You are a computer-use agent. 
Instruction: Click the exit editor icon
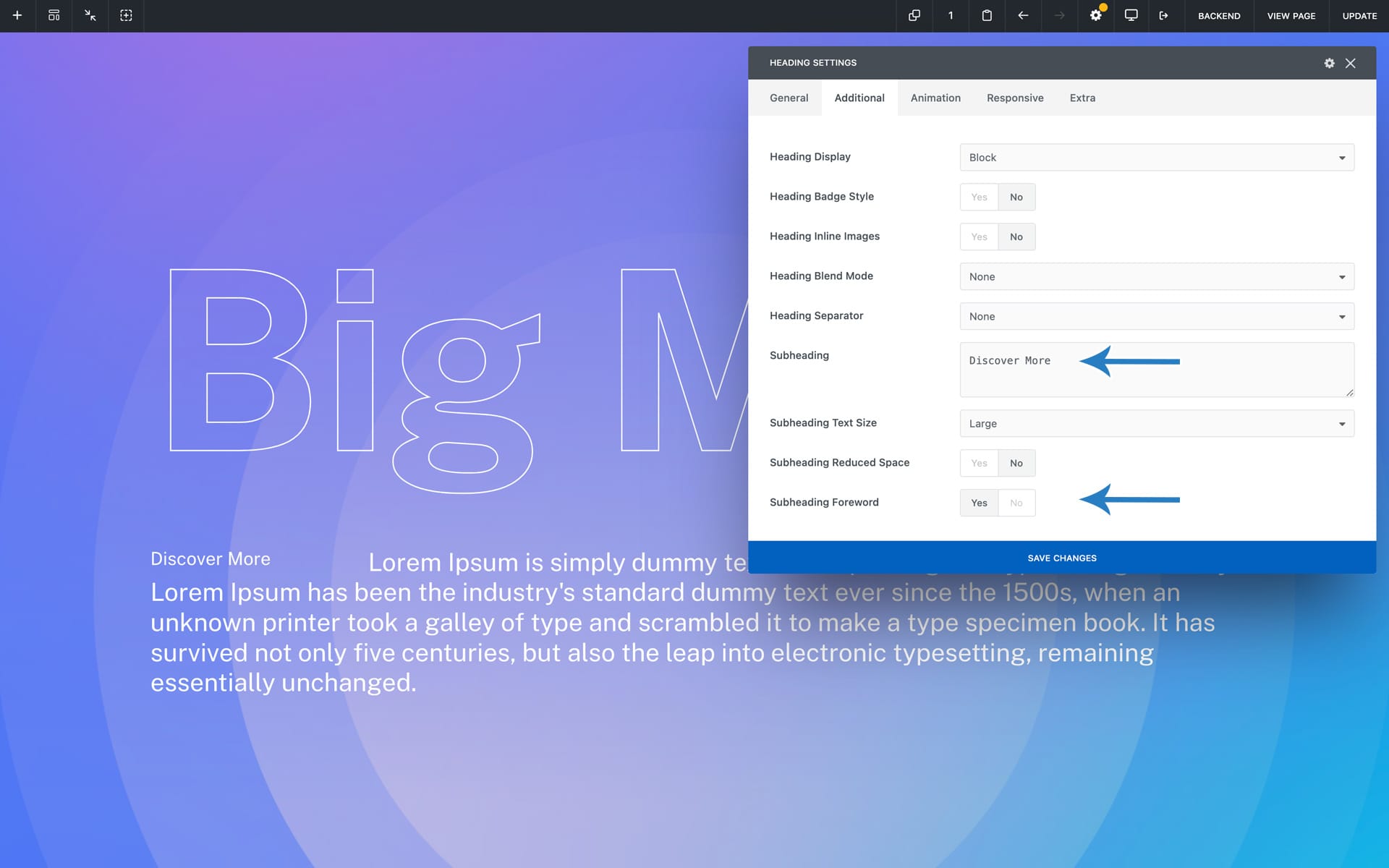pyautogui.click(x=1163, y=15)
